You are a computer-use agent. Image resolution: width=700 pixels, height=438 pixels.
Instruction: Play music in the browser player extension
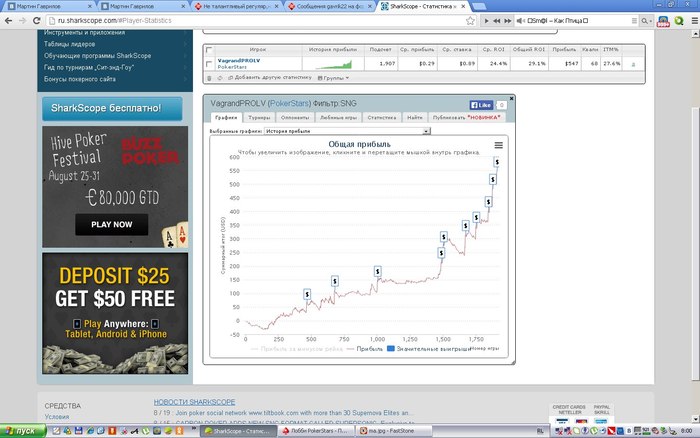point(486,21)
